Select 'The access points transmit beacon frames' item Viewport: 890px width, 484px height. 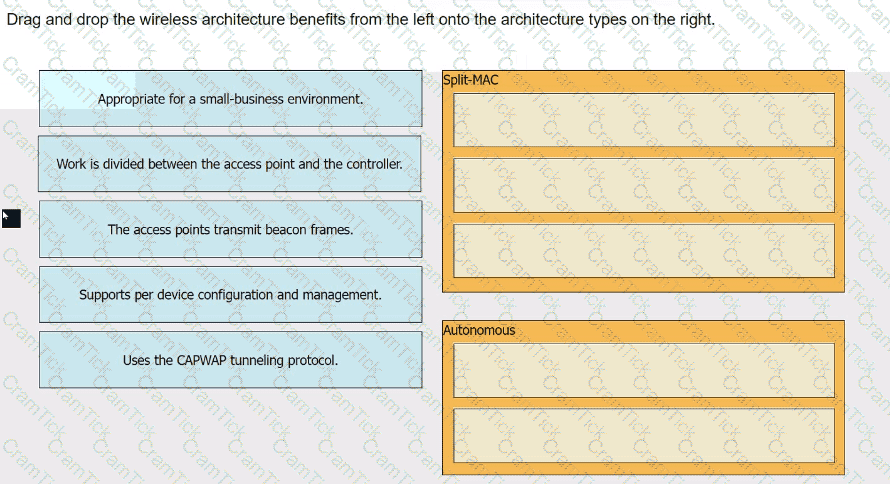(x=230, y=229)
